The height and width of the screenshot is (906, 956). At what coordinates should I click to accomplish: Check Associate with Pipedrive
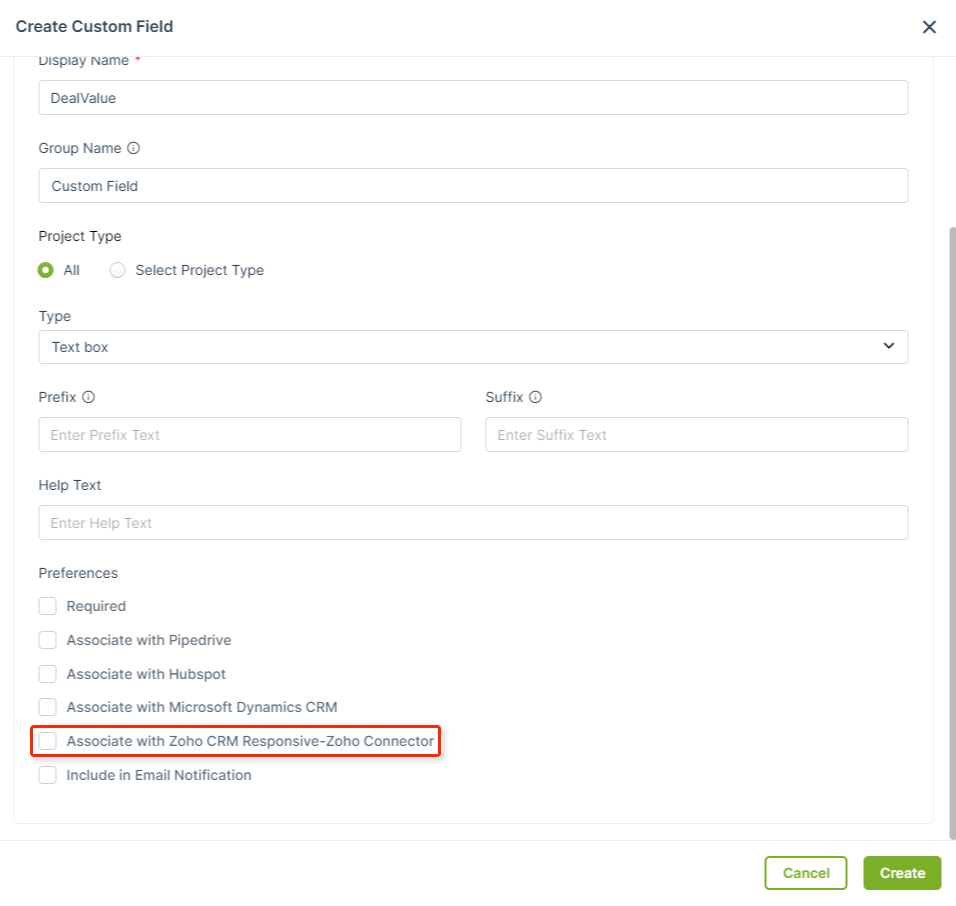48,640
